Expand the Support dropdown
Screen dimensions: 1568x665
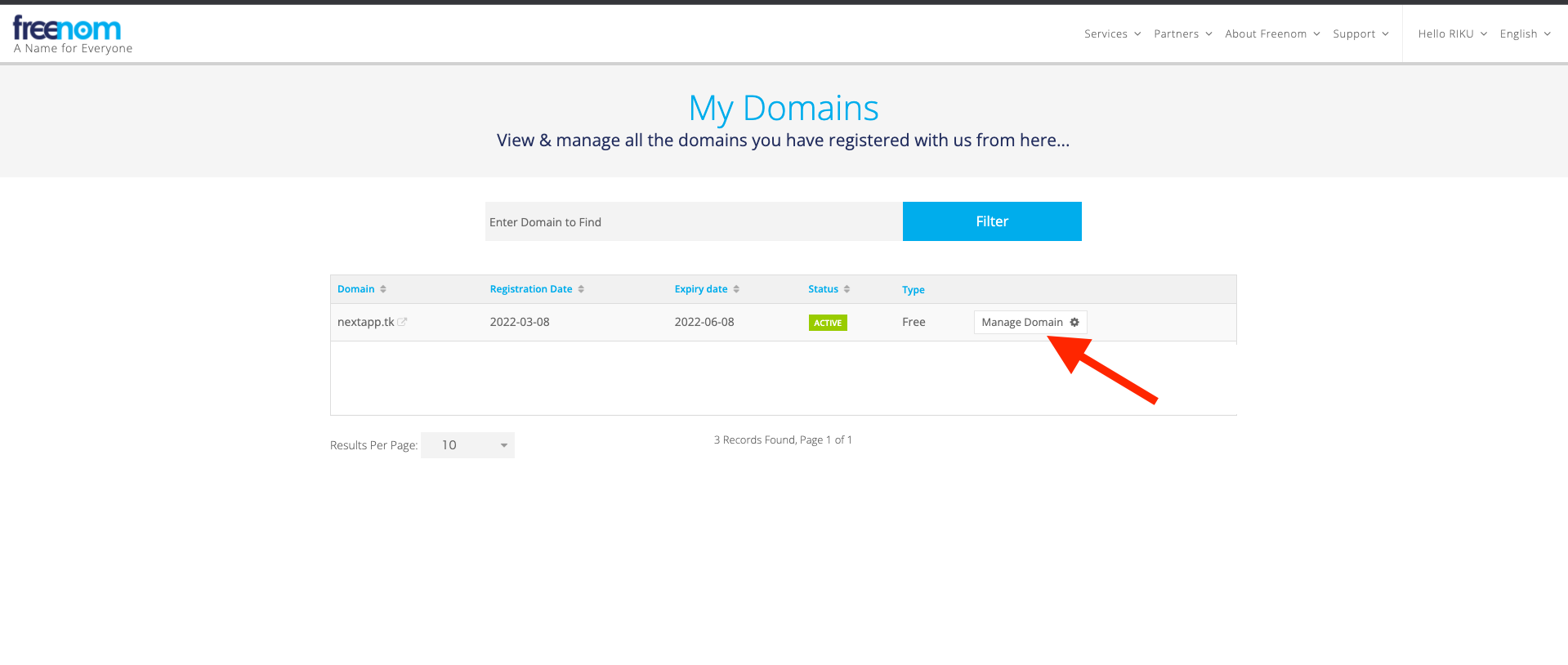point(1360,33)
